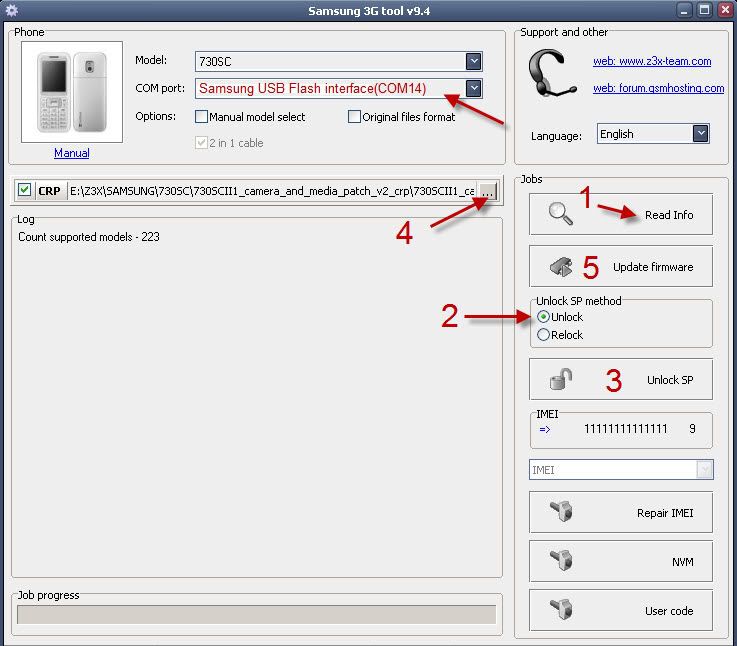
Task: Click the Update firmware chip icon
Action: tap(561, 267)
